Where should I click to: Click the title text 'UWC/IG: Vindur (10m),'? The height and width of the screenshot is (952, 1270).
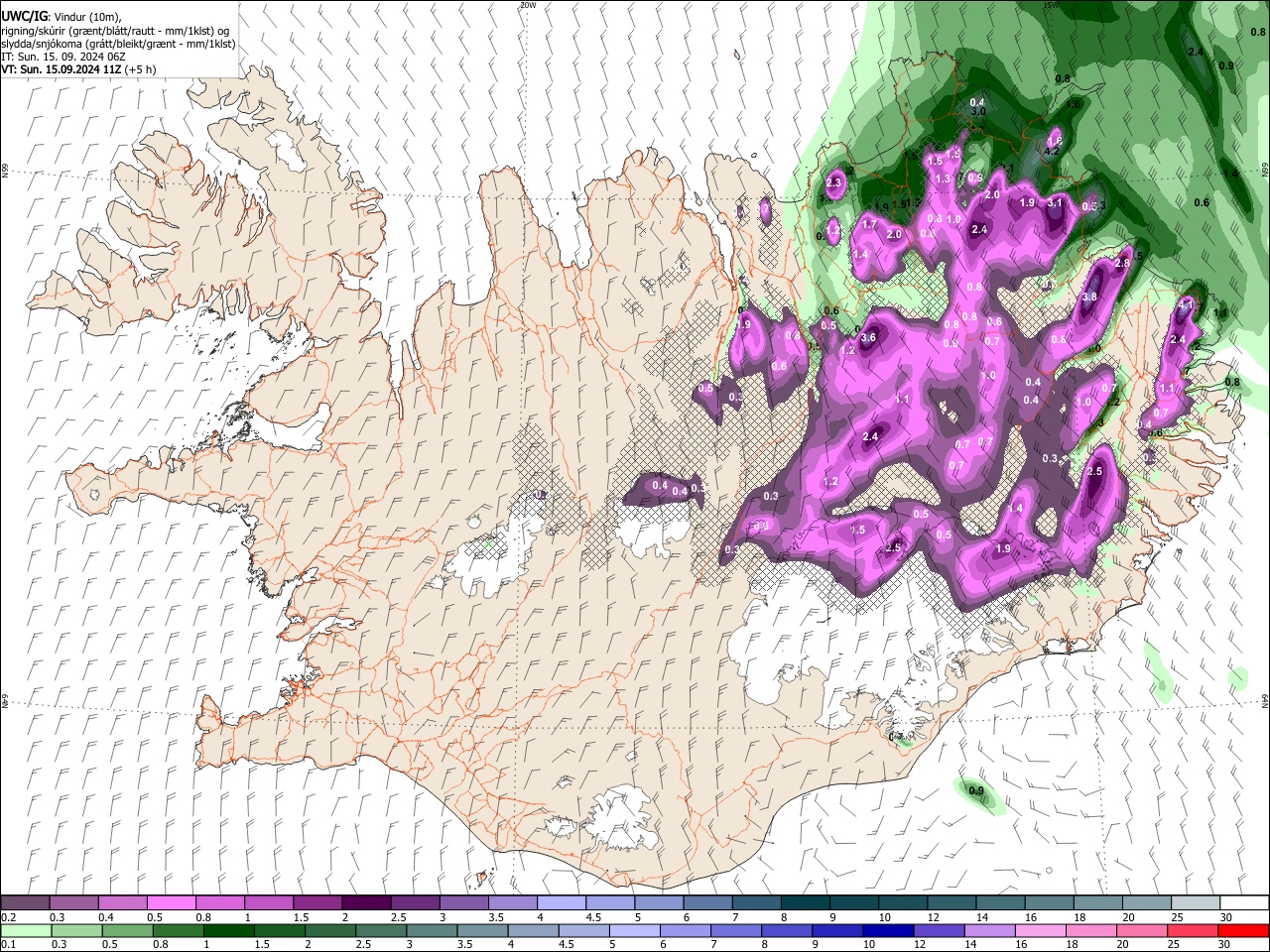pyautogui.click(x=62, y=17)
